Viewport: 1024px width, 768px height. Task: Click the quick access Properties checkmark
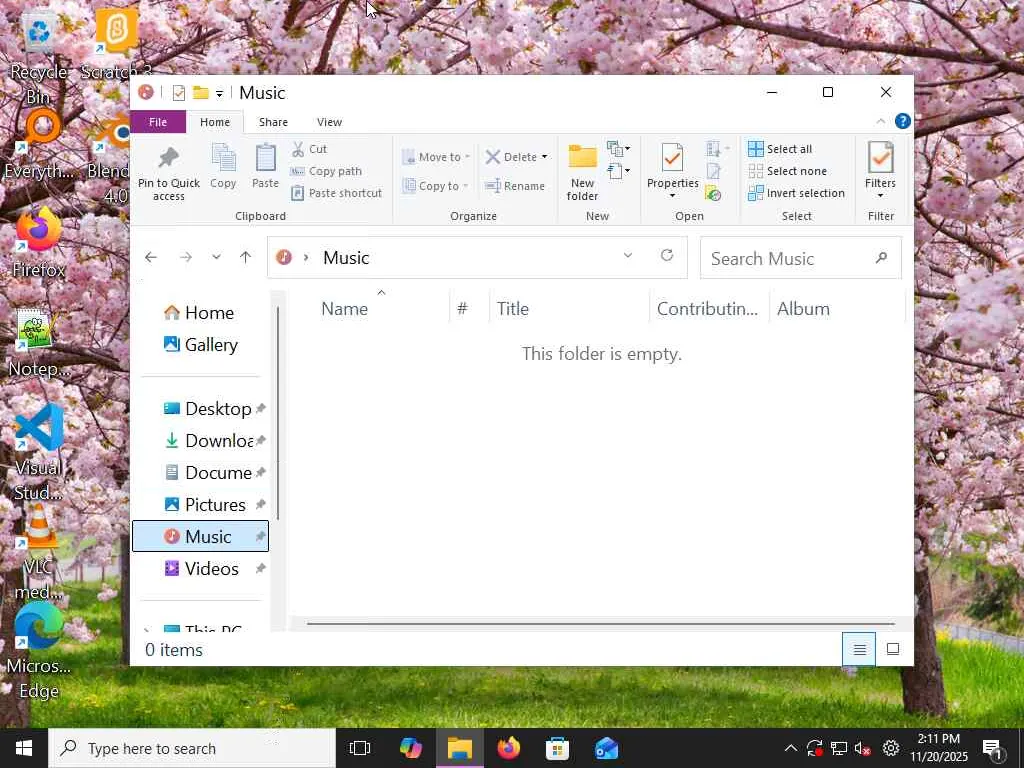[x=178, y=93]
